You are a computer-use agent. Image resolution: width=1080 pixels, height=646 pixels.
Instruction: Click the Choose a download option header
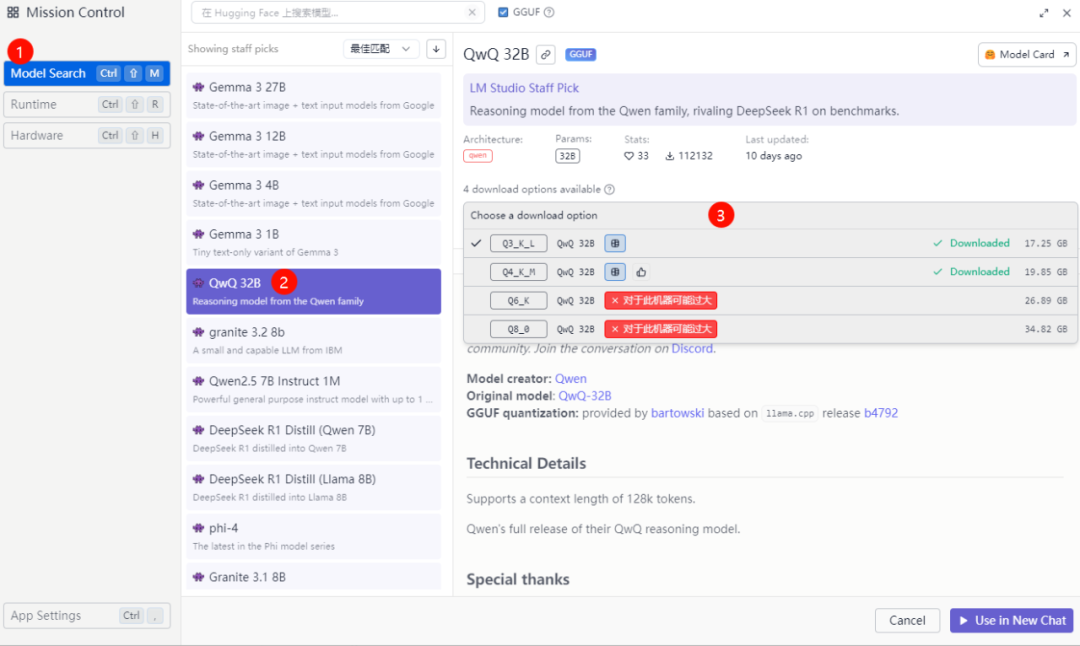click(534, 216)
